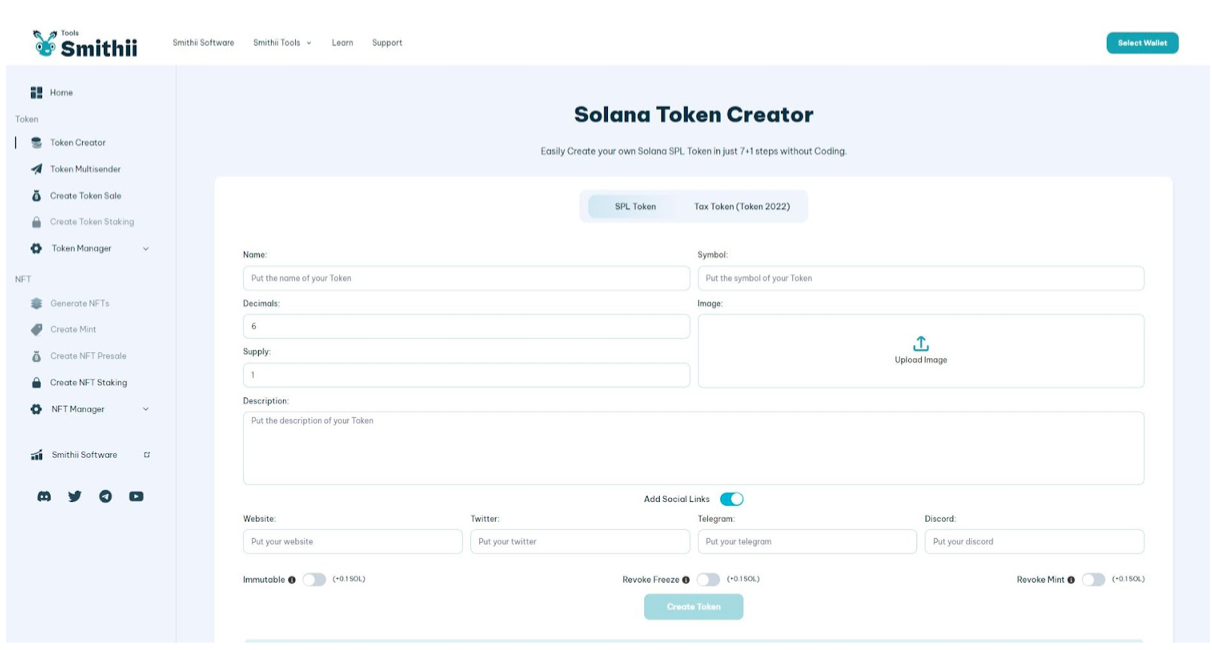Click the Create Token Staking lock icon

click(x=36, y=222)
